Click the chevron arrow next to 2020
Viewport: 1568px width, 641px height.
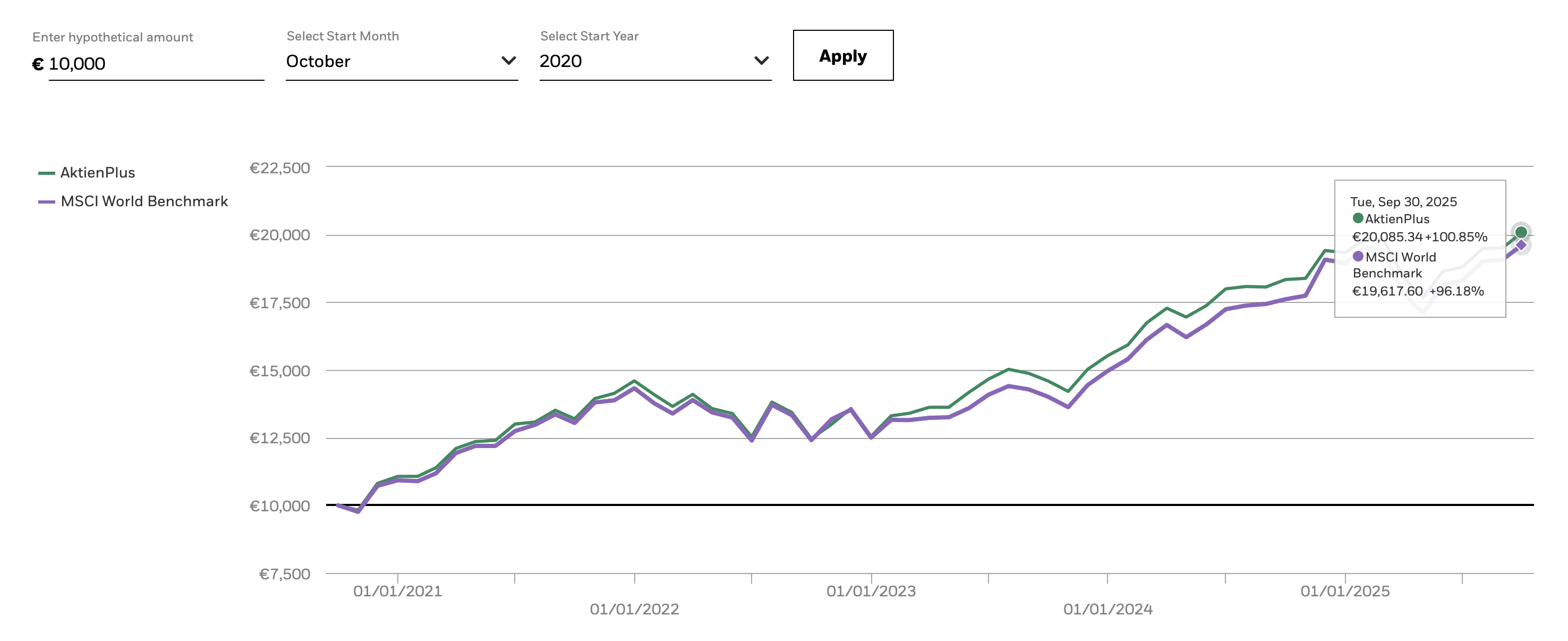tap(761, 60)
